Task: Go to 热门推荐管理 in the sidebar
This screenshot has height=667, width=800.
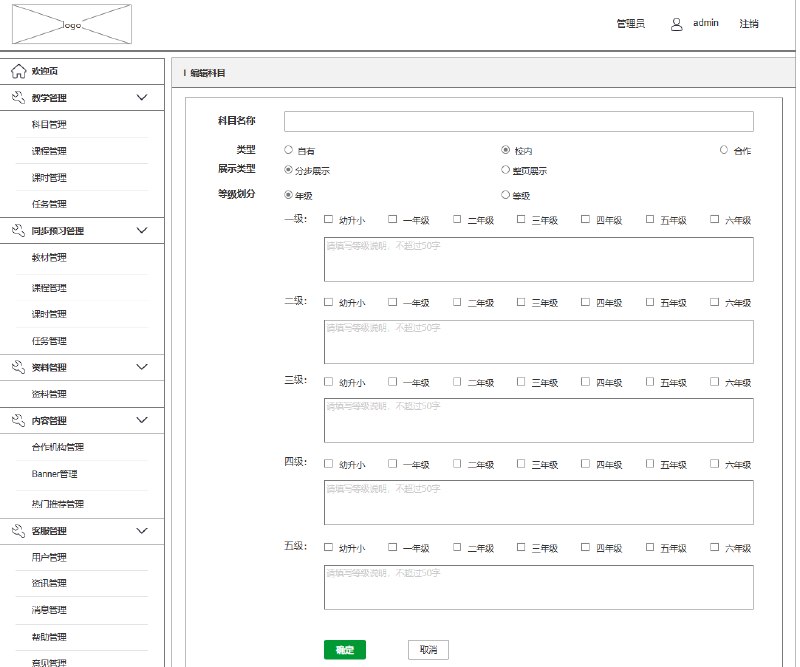Action: [58, 504]
